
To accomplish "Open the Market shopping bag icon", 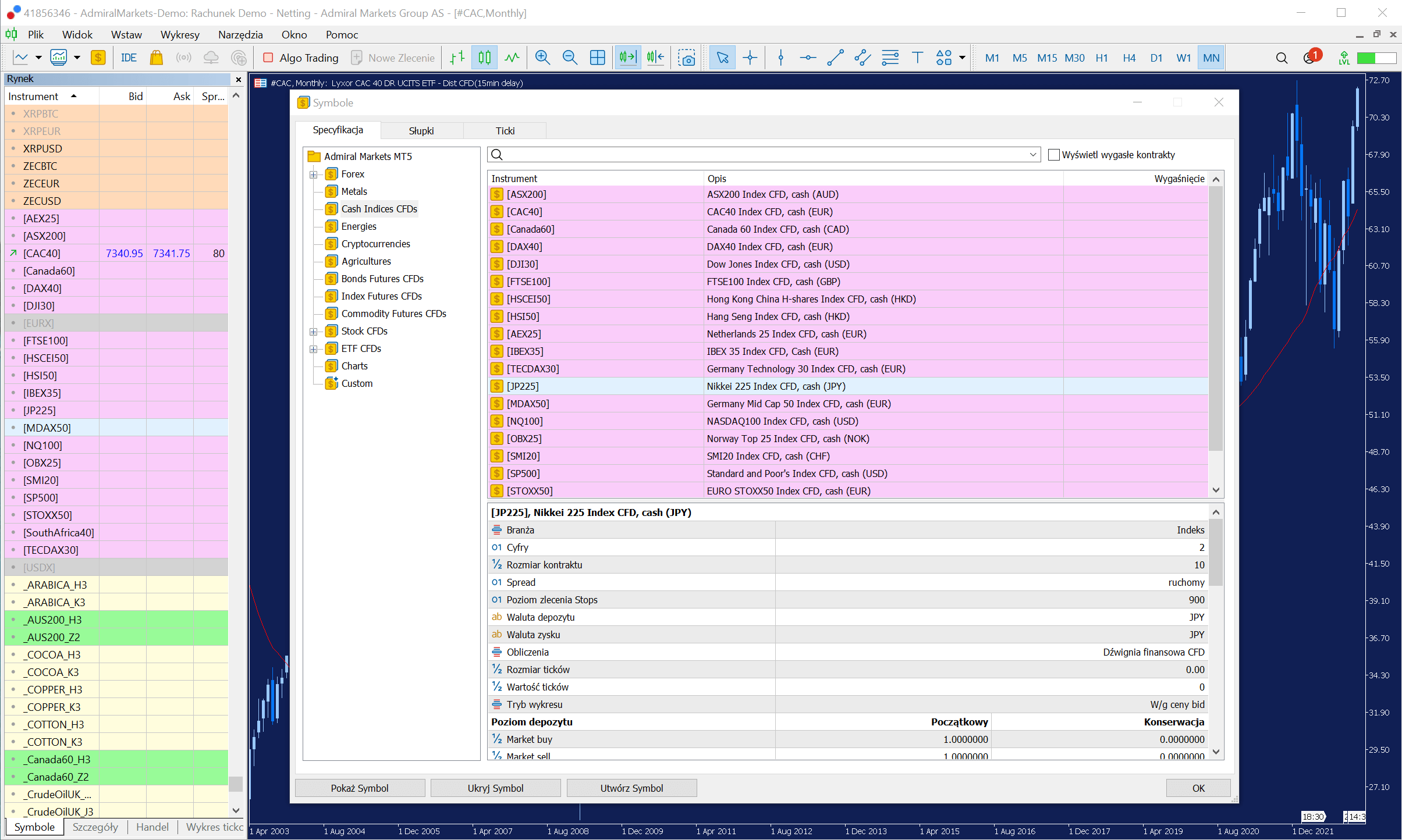I will (156, 58).
